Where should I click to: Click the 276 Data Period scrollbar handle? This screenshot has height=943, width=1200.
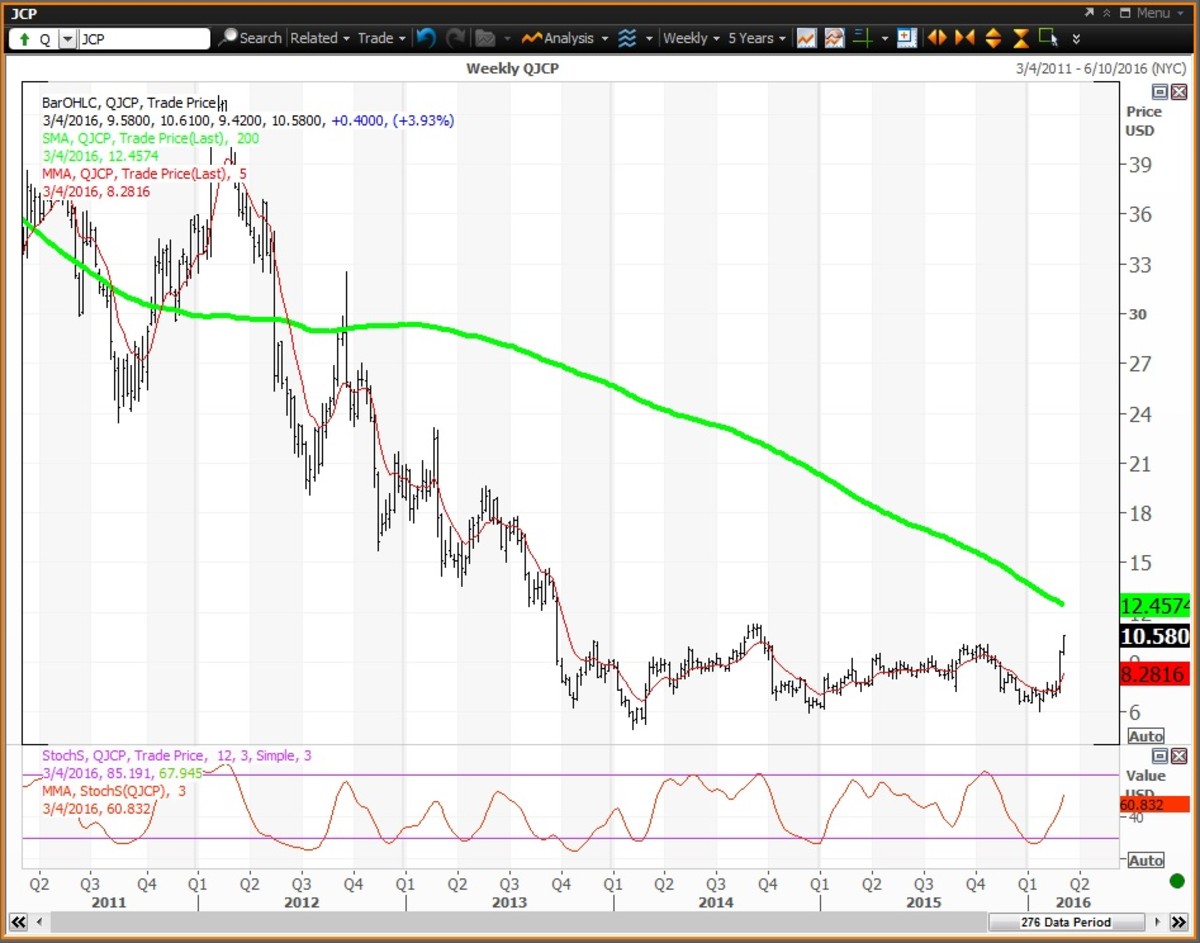pos(1064,922)
